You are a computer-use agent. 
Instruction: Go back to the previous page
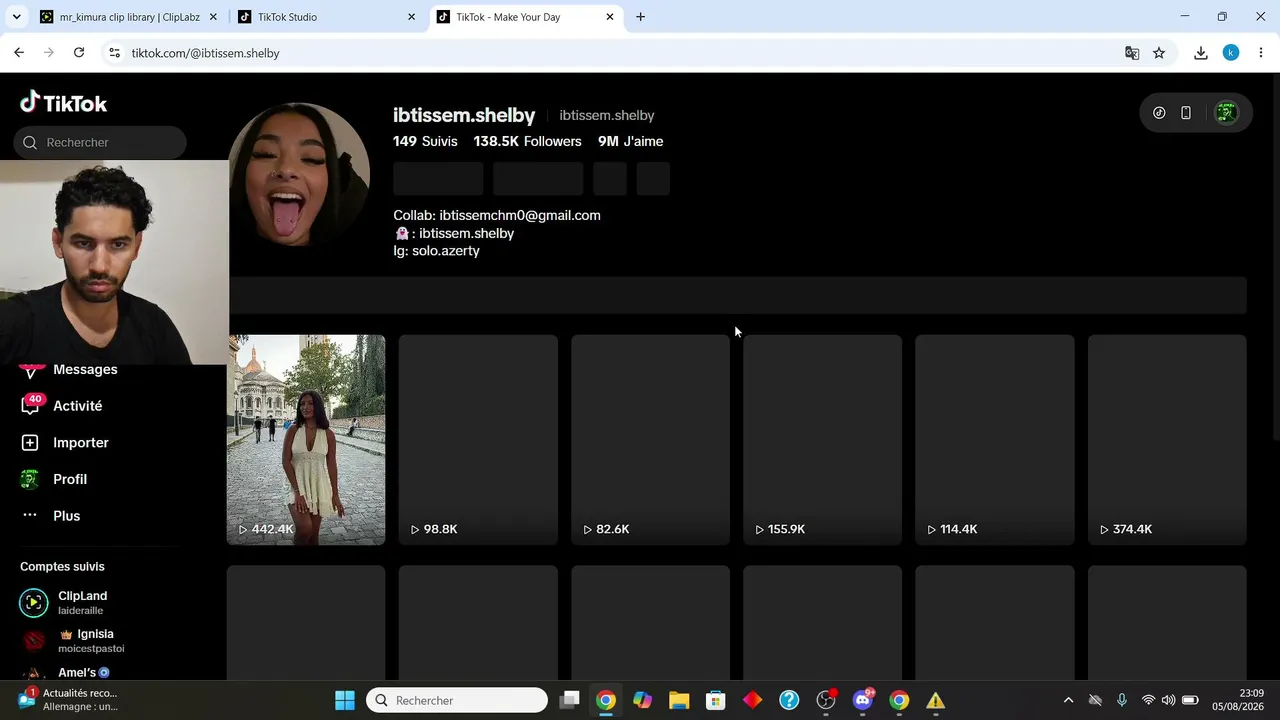tap(19, 53)
